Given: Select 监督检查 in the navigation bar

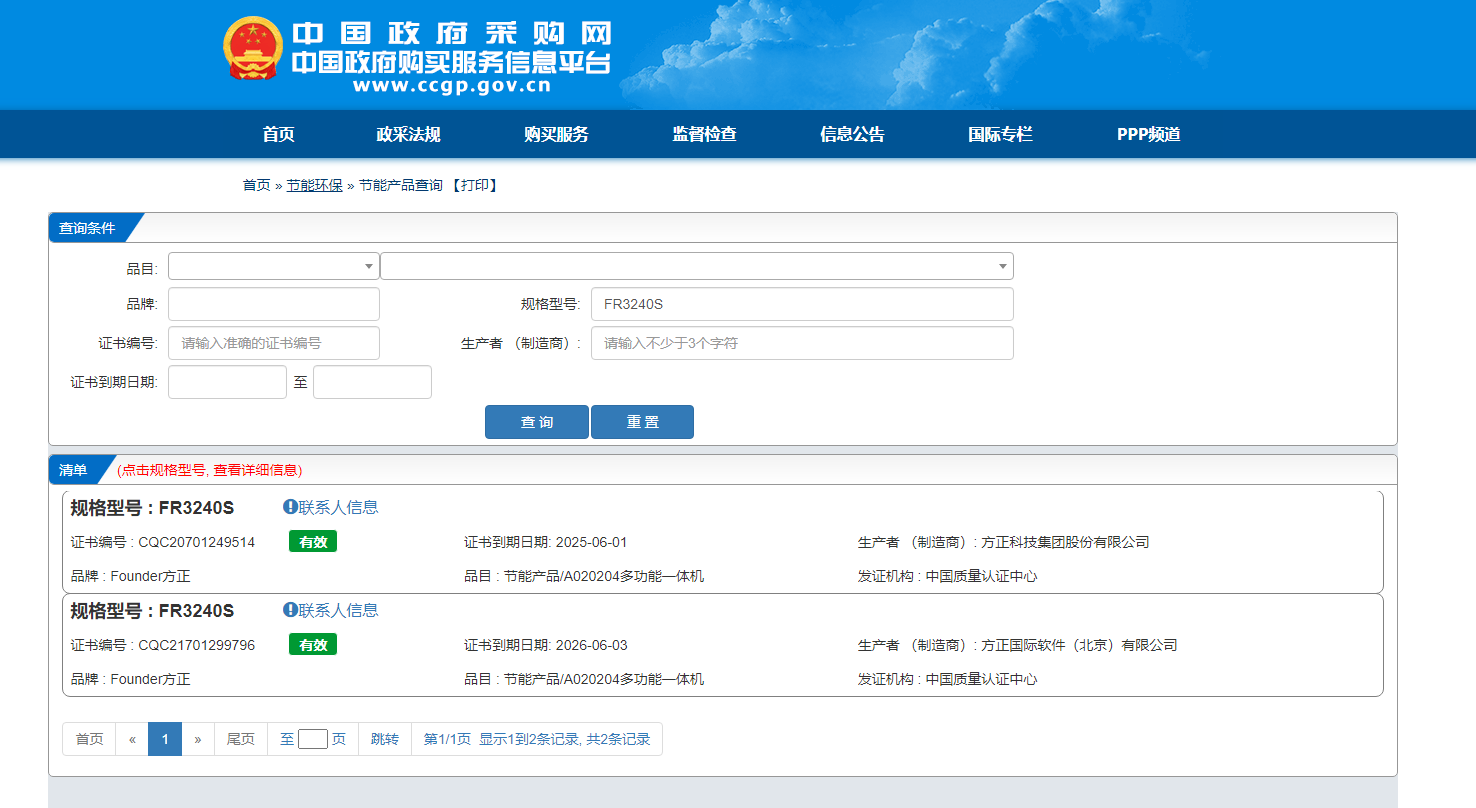Looking at the screenshot, I should coord(704,134).
